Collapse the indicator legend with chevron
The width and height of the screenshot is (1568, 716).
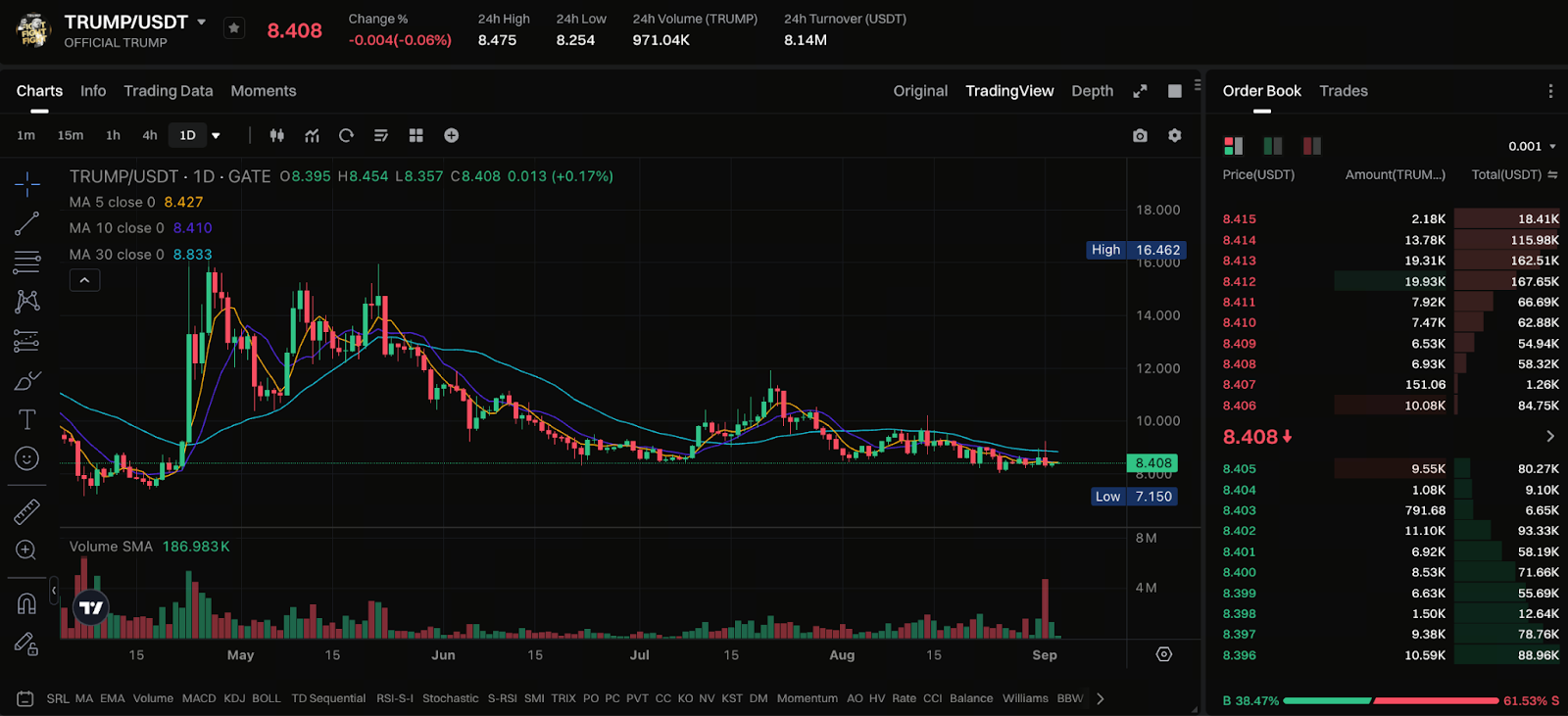pyautogui.click(x=85, y=280)
